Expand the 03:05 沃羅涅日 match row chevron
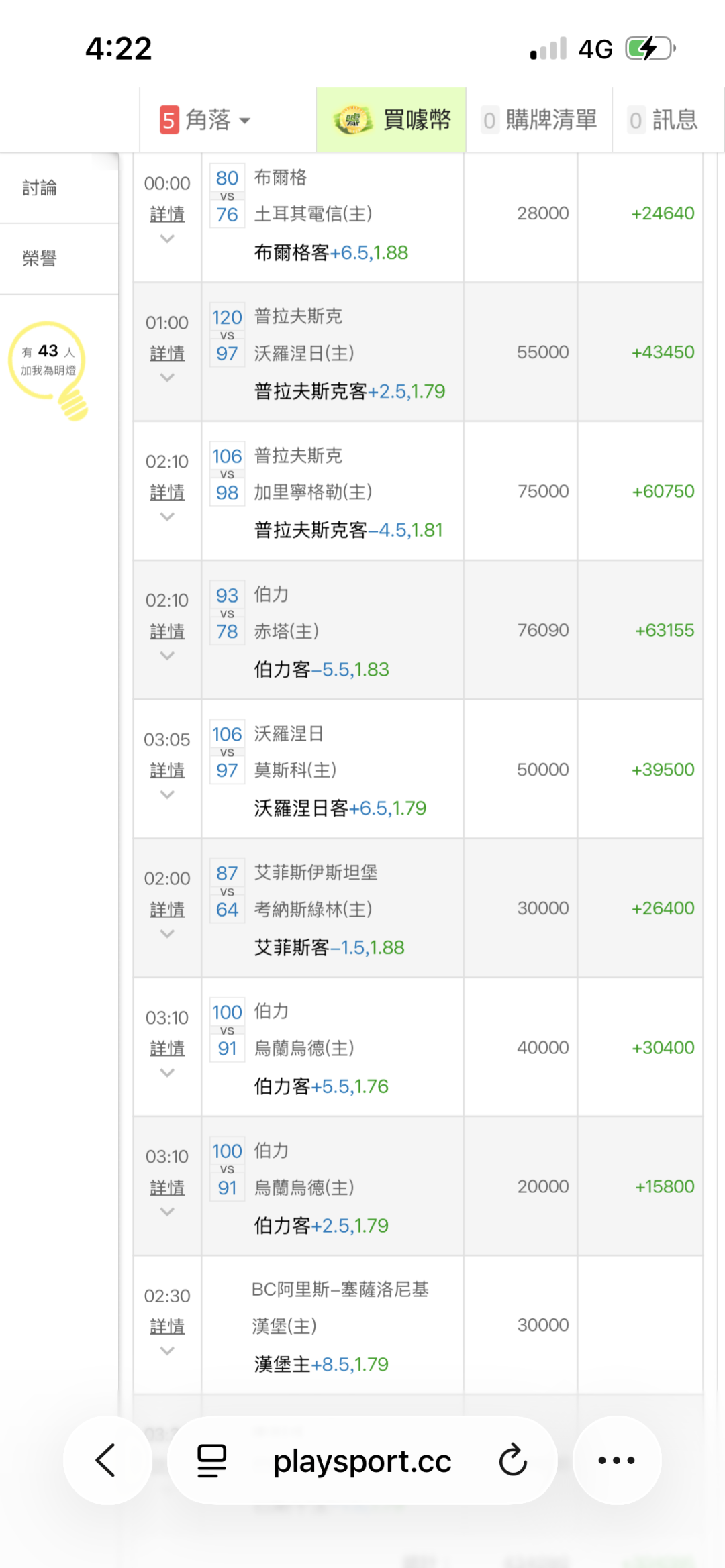The height and width of the screenshot is (1568, 725). click(167, 795)
